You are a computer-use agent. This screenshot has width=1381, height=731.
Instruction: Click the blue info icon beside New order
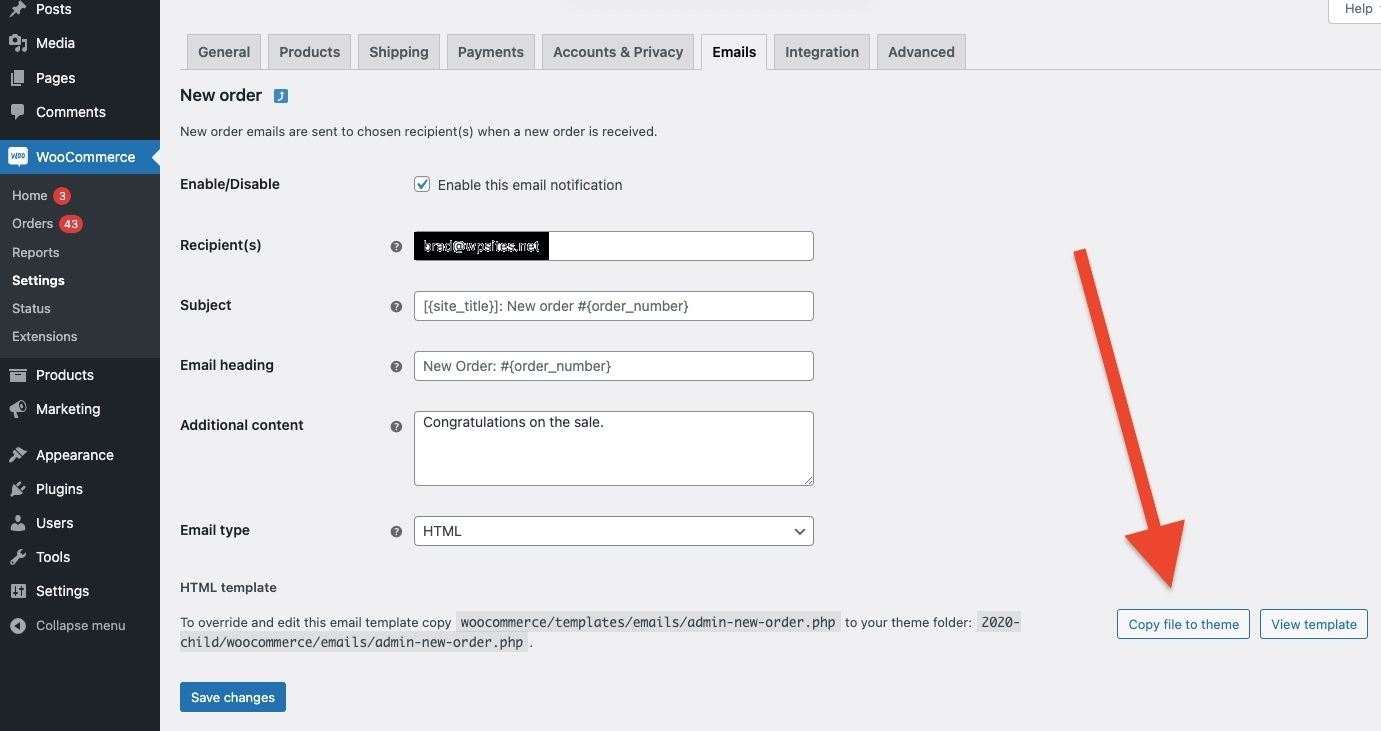[x=278, y=95]
